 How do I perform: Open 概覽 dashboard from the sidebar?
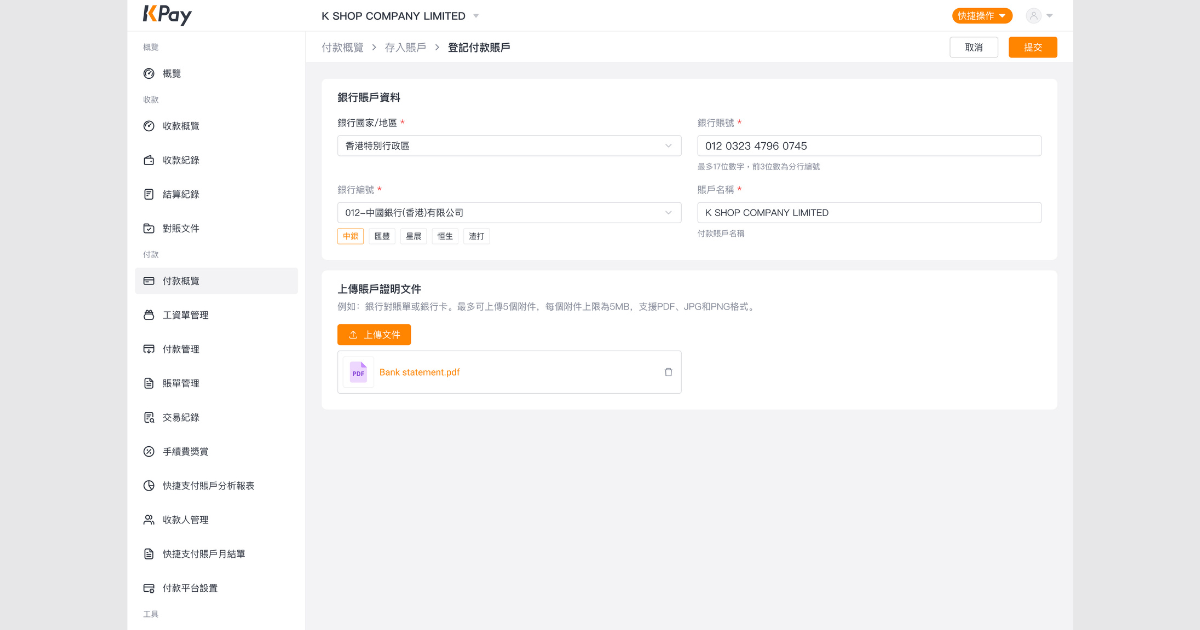click(171, 74)
